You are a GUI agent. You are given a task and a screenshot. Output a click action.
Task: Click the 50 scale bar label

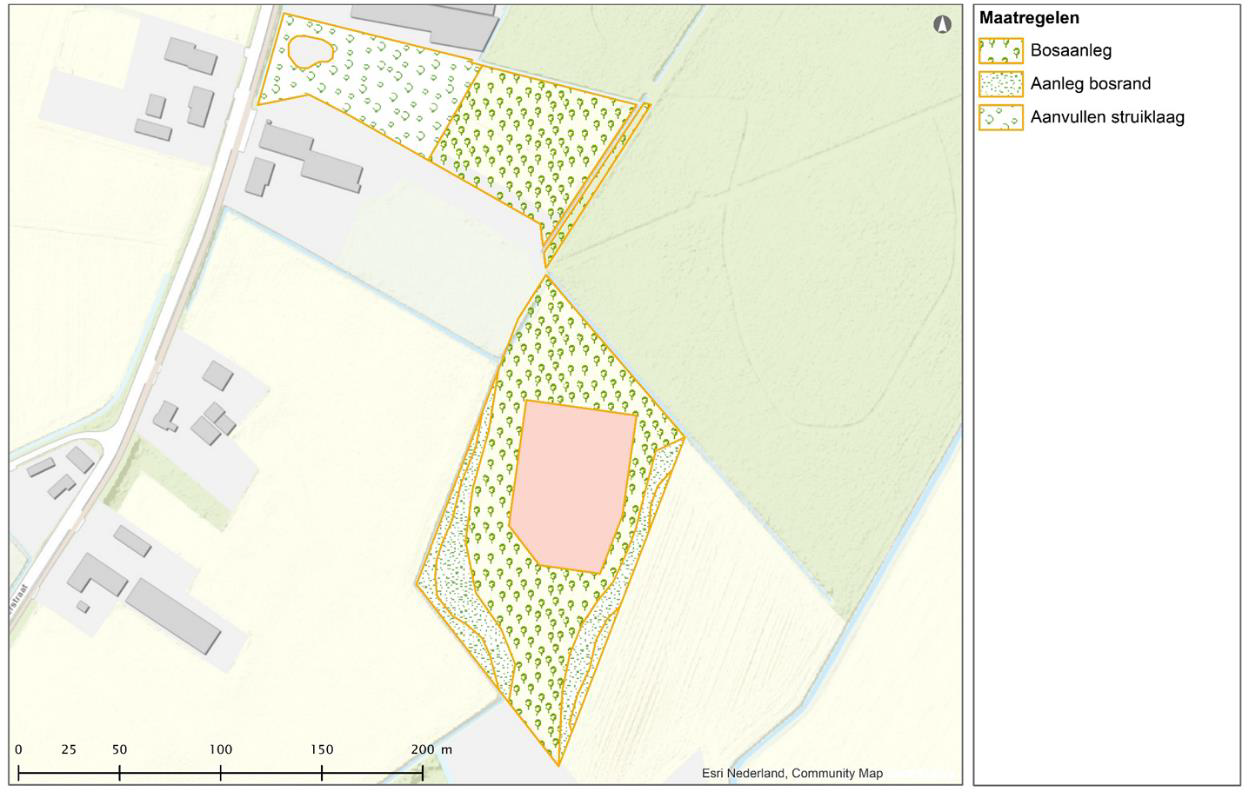point(119,749)
